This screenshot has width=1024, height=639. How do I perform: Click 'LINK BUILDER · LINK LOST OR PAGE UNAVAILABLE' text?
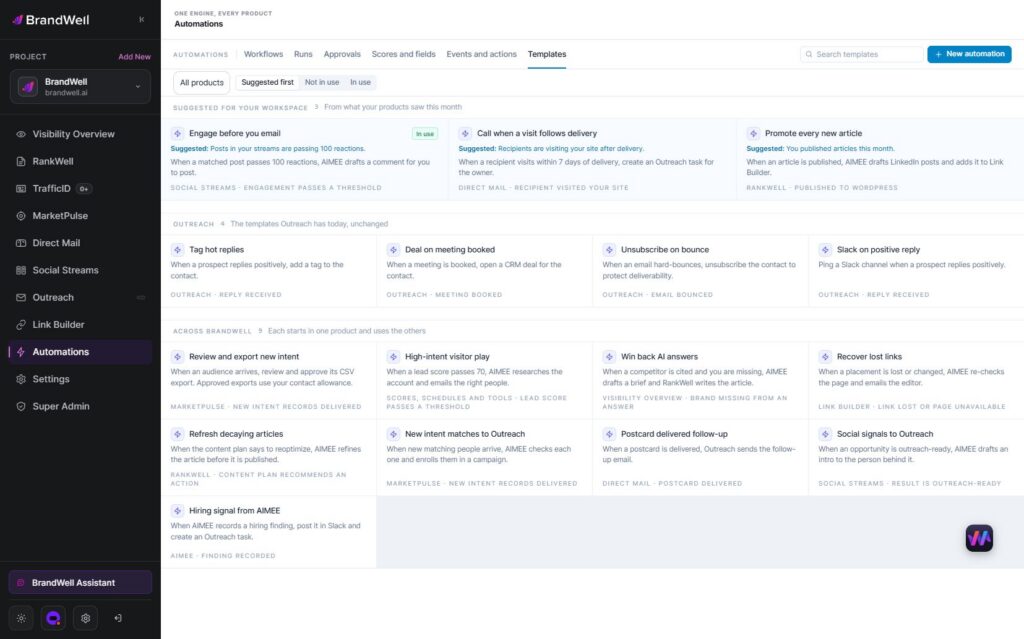point(912,406)
